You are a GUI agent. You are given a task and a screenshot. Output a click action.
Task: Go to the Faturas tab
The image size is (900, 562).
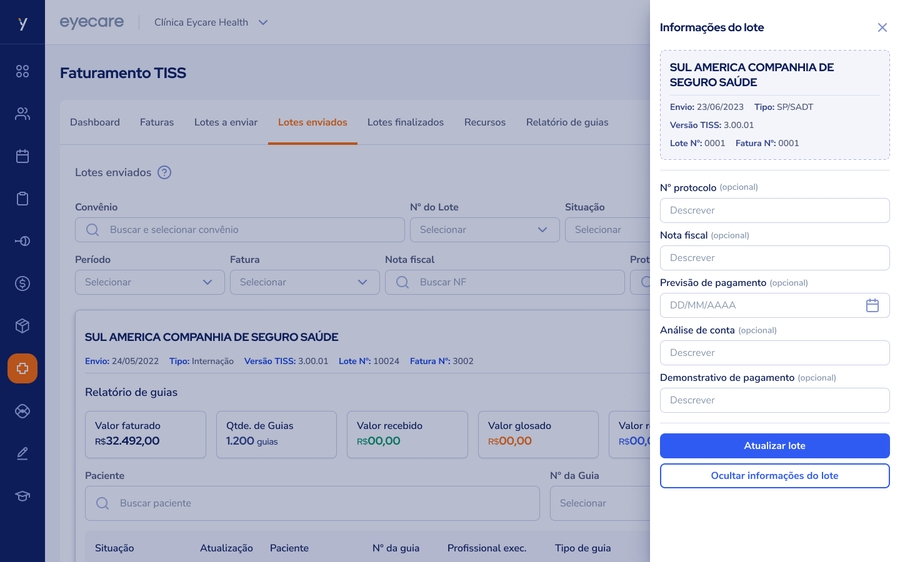coord(157,122)
